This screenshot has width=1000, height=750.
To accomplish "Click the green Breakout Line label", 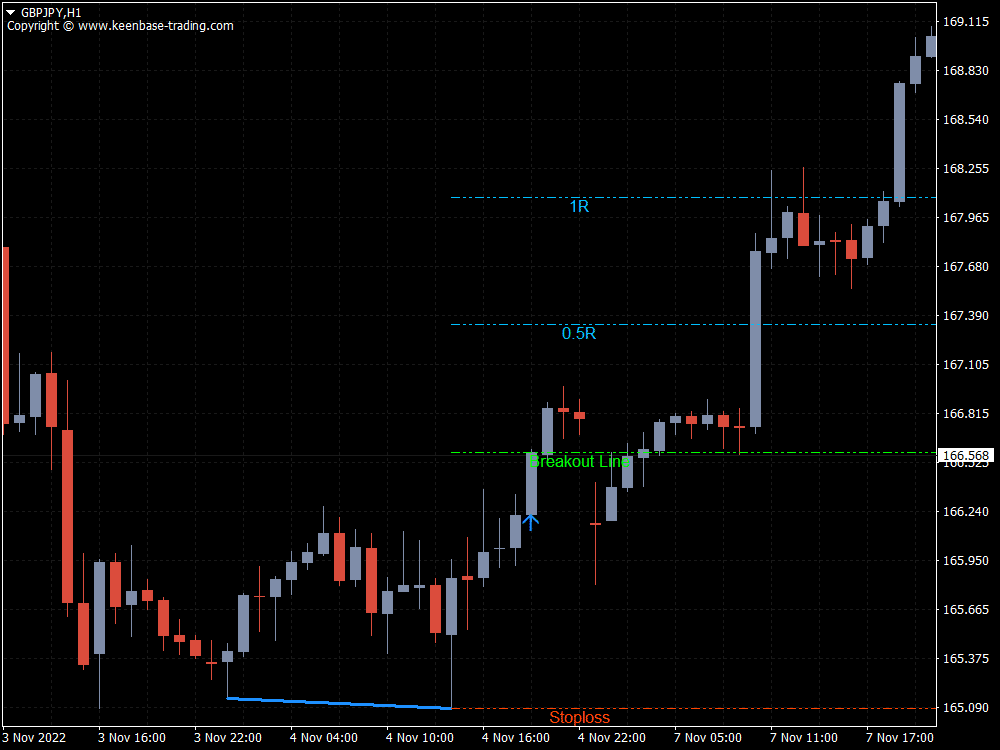I will pyautogui.click(x=579, y=461).
